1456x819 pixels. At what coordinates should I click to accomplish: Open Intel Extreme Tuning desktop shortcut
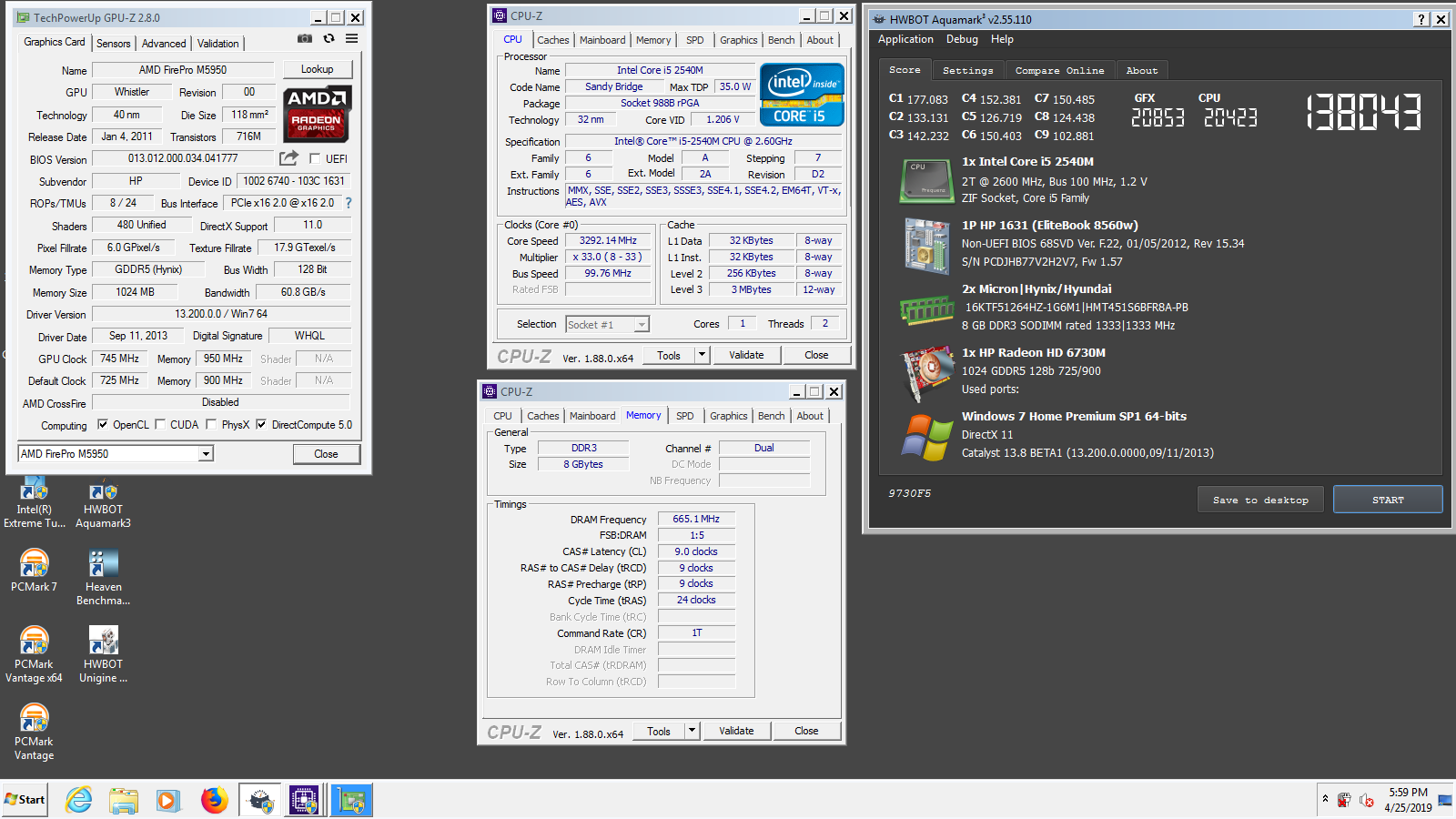[35, 503]
